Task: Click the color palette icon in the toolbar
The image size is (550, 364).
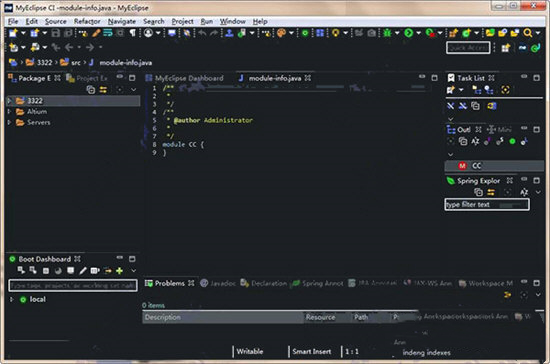Action: pos(281,33)
